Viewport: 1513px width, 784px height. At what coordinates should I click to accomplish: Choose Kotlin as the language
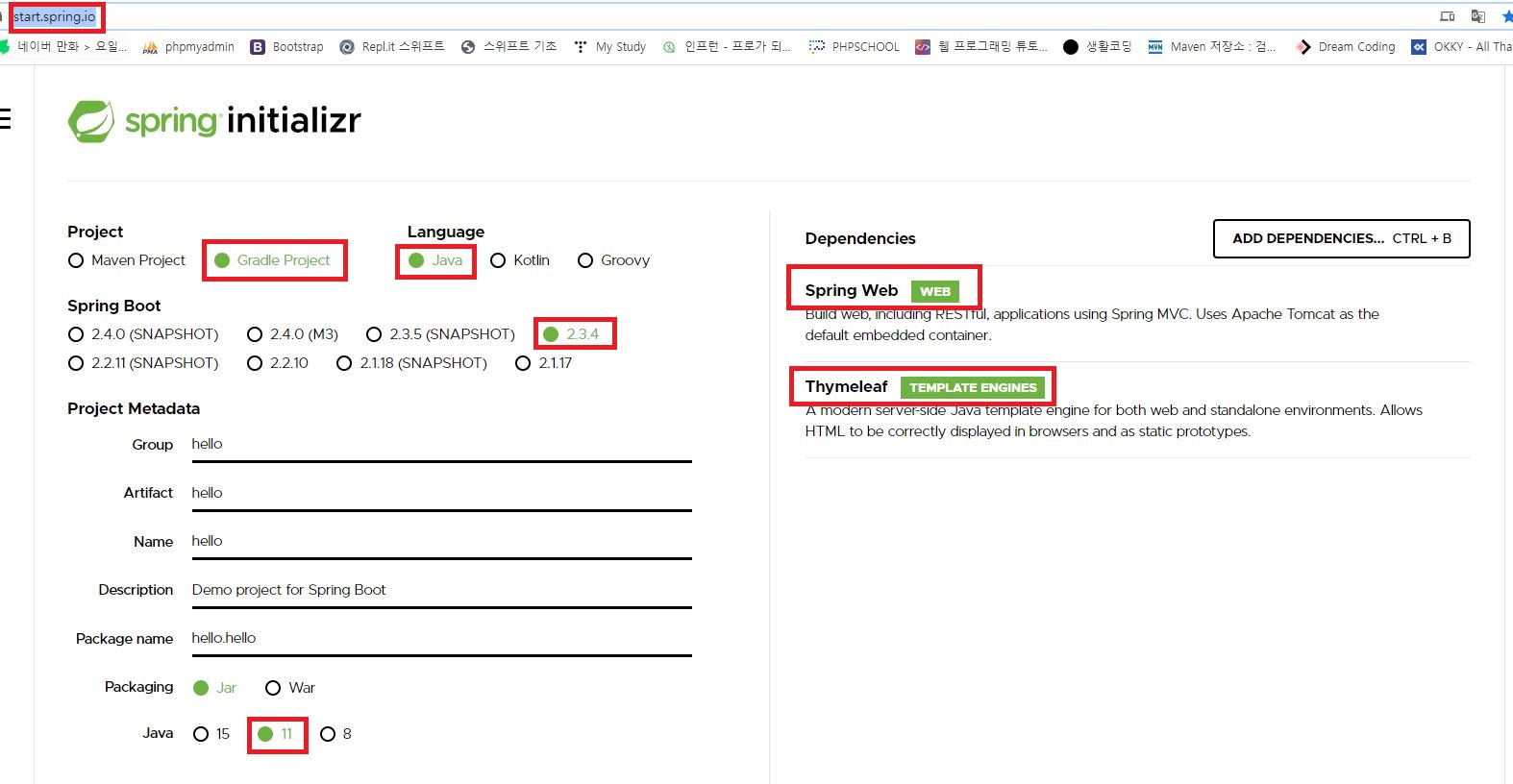pos(520,260)
